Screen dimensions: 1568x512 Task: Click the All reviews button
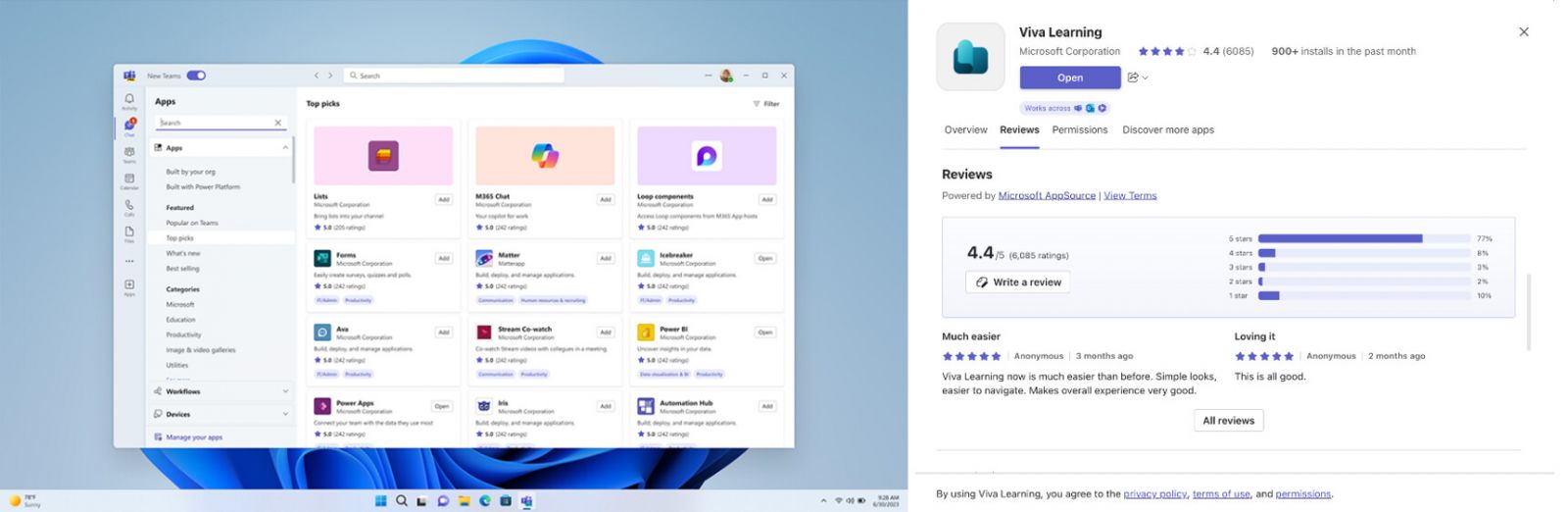pos(1228,421)
